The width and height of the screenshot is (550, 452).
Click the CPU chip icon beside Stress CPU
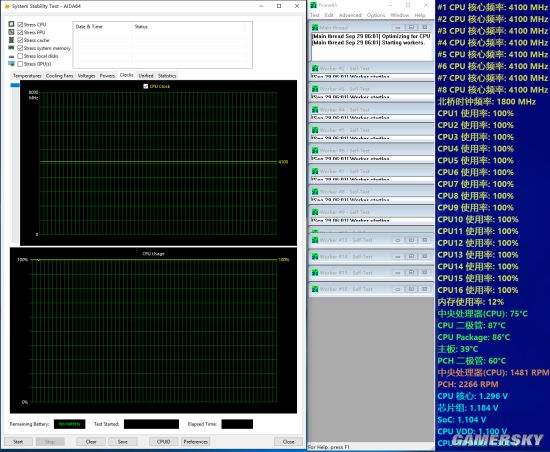pos(11,24)
